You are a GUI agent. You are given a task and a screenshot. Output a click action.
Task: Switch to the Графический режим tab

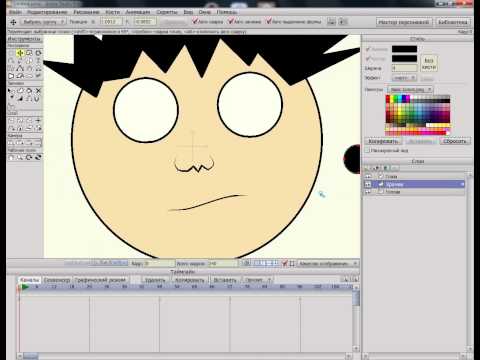(100, 280)
